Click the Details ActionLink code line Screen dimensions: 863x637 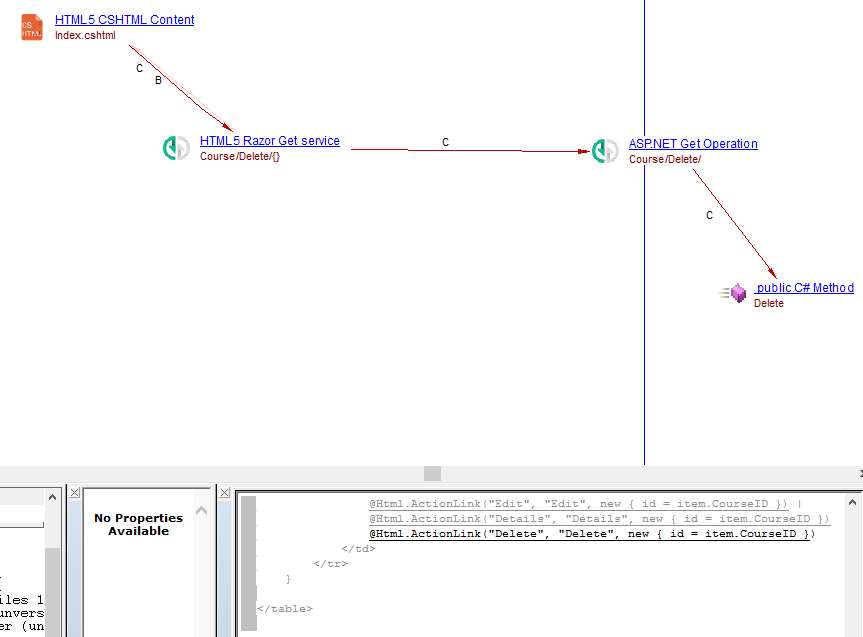tap(599, 519)
